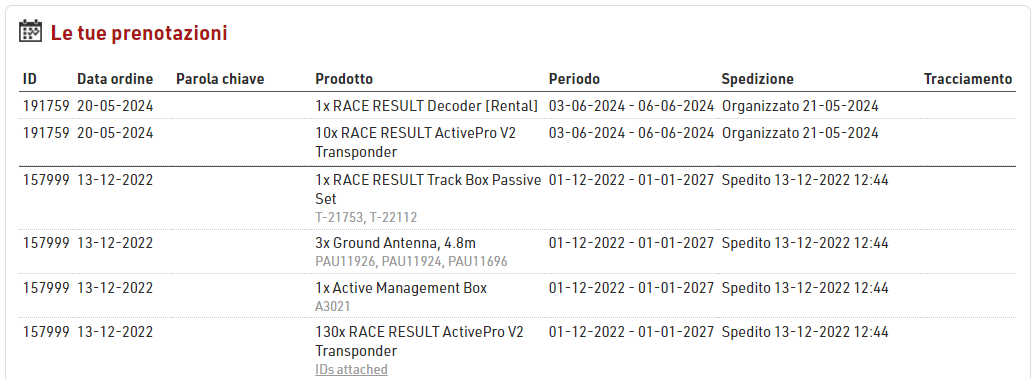This screenshot has width=1035, height=379.
Task: Click the Prodotto column header
Action: click(344, 79)
